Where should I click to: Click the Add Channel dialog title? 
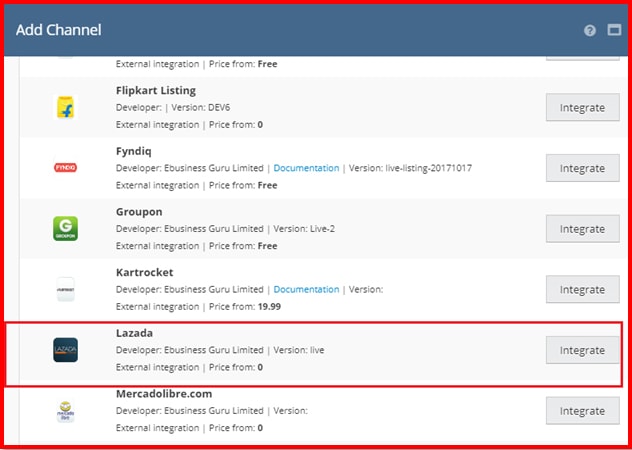point(58,30)
